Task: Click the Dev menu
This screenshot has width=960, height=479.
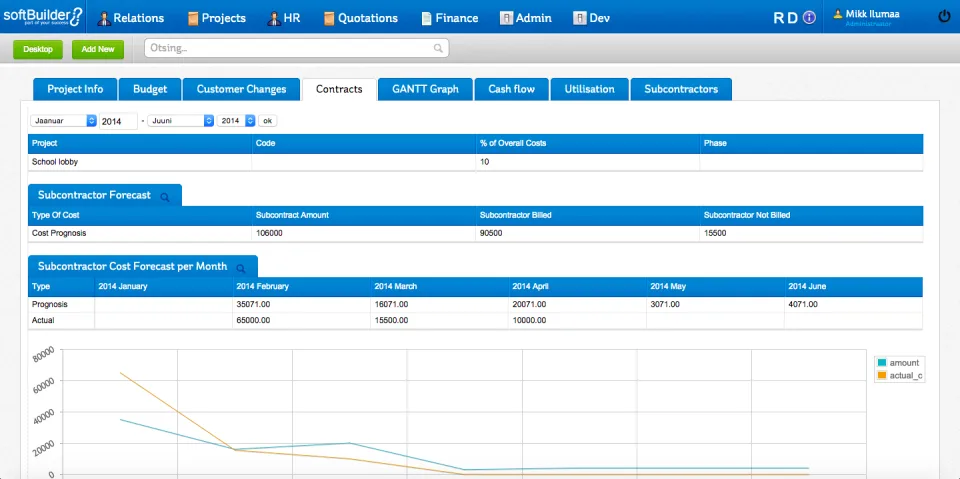Action: click(x=591, y=18)
